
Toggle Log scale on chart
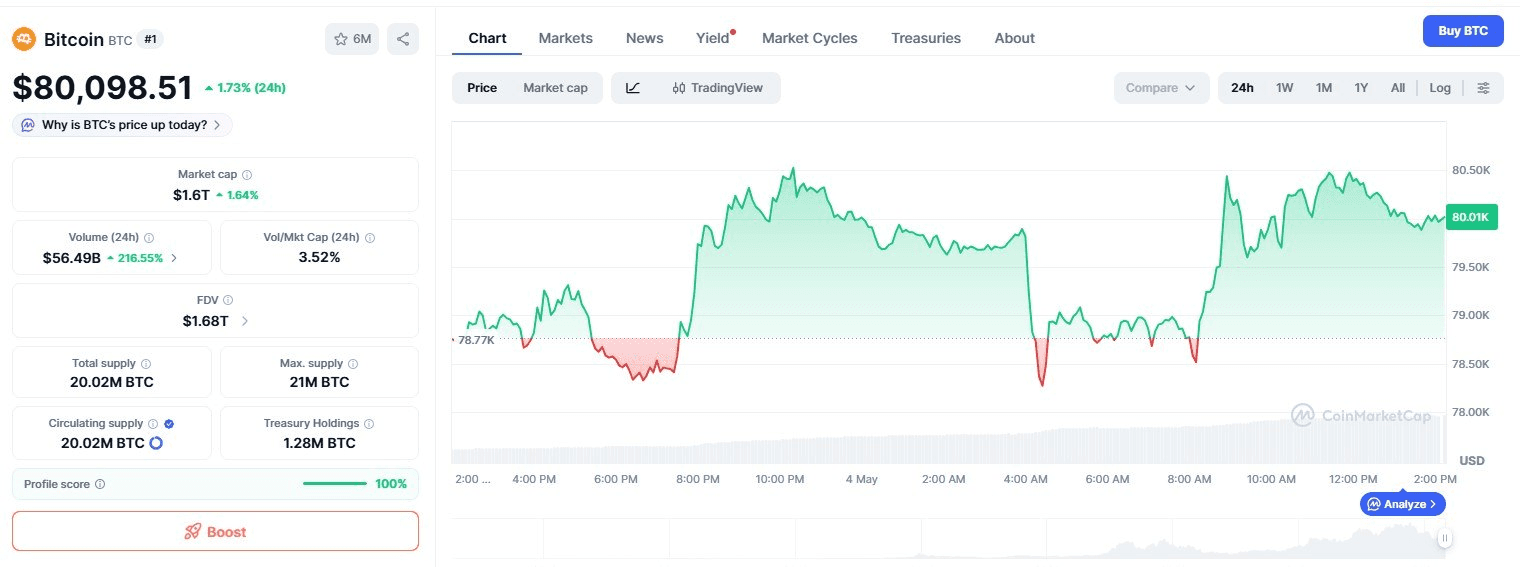[1440, 88]
